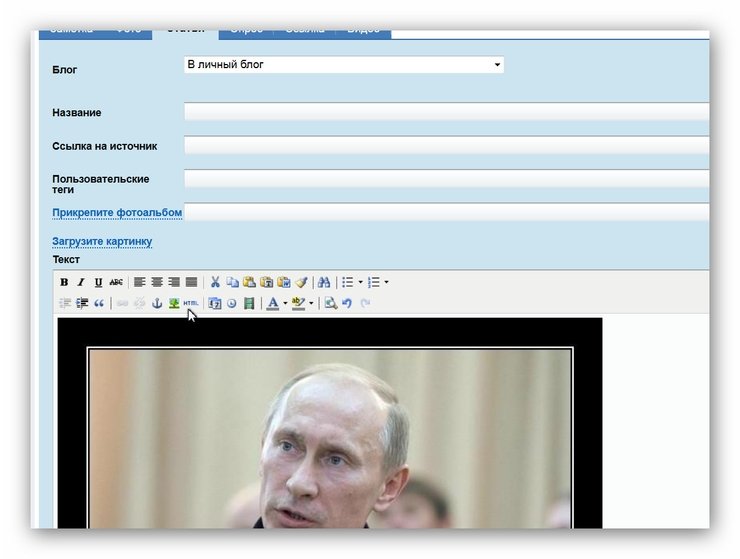Click into the Название input field
This screenshot has height=559, width=740.
click(445, 112)
